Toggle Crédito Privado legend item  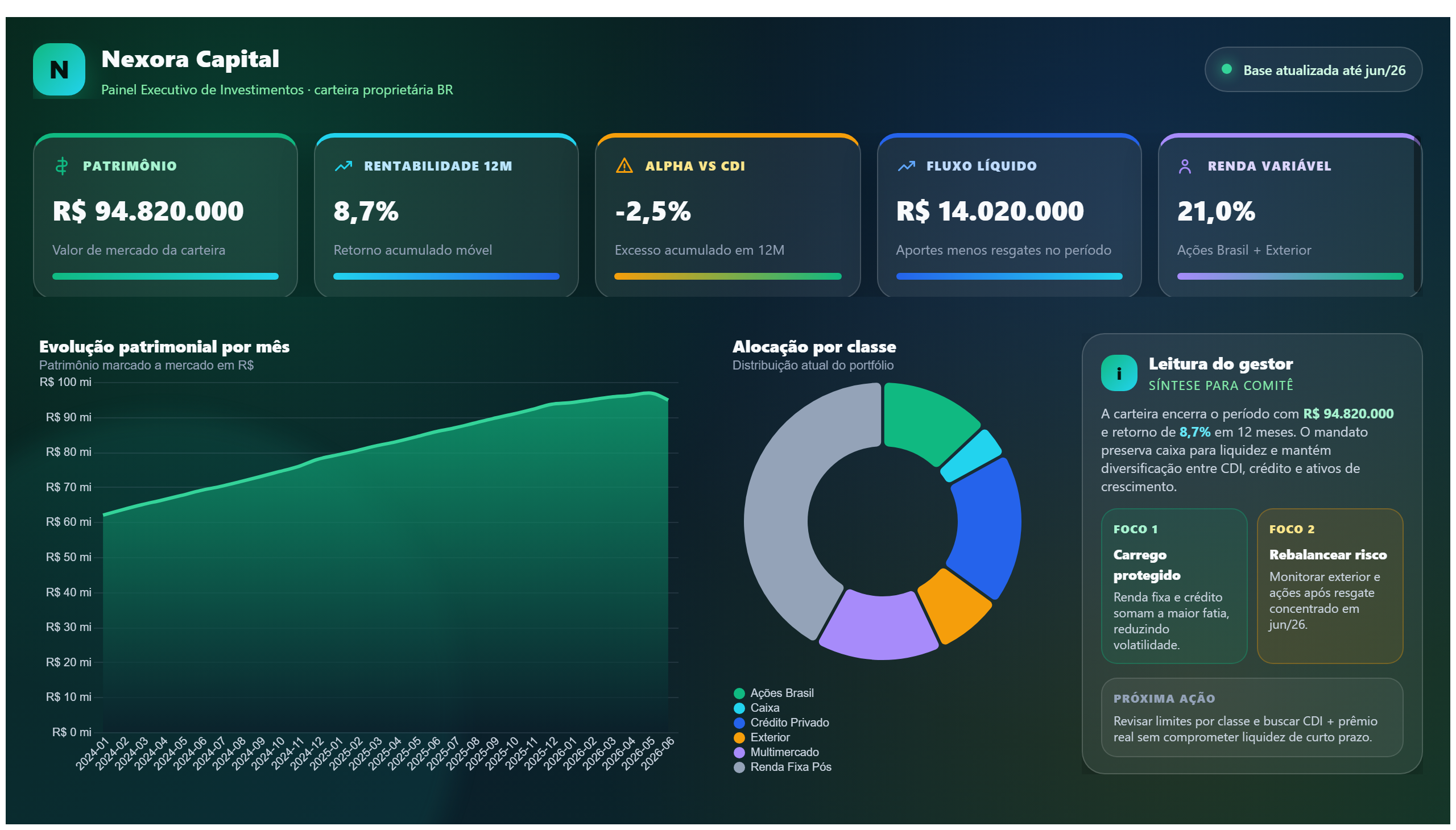[x=781, y=723]
